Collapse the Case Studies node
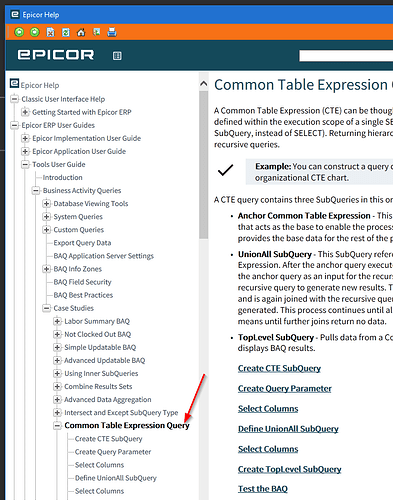 47,308
